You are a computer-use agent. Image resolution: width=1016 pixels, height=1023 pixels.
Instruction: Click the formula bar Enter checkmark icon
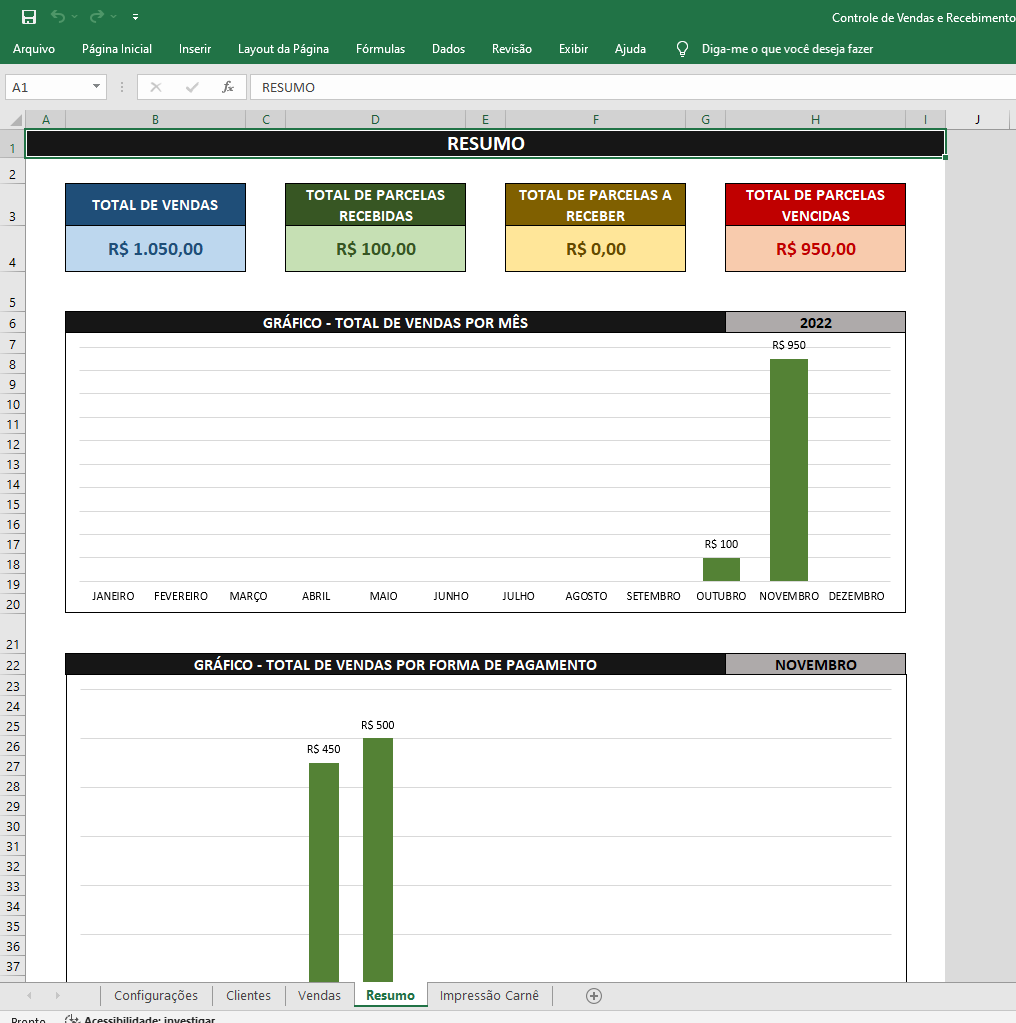pyautogui.click(x=192, y=87)
